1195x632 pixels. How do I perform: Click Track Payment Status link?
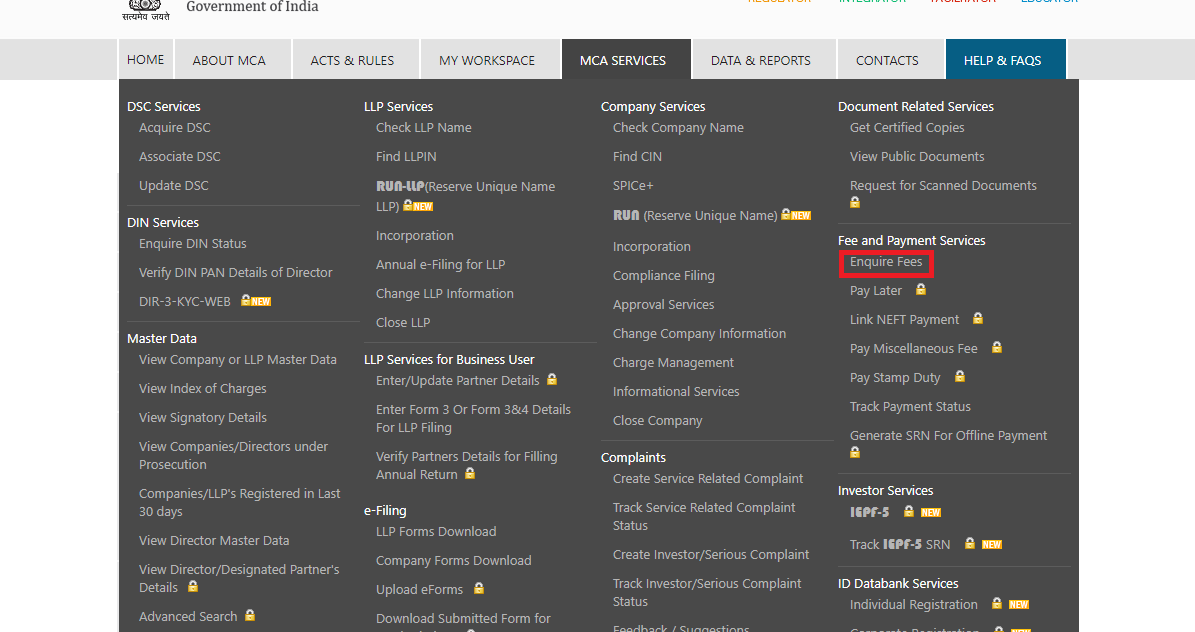point(910,406)
